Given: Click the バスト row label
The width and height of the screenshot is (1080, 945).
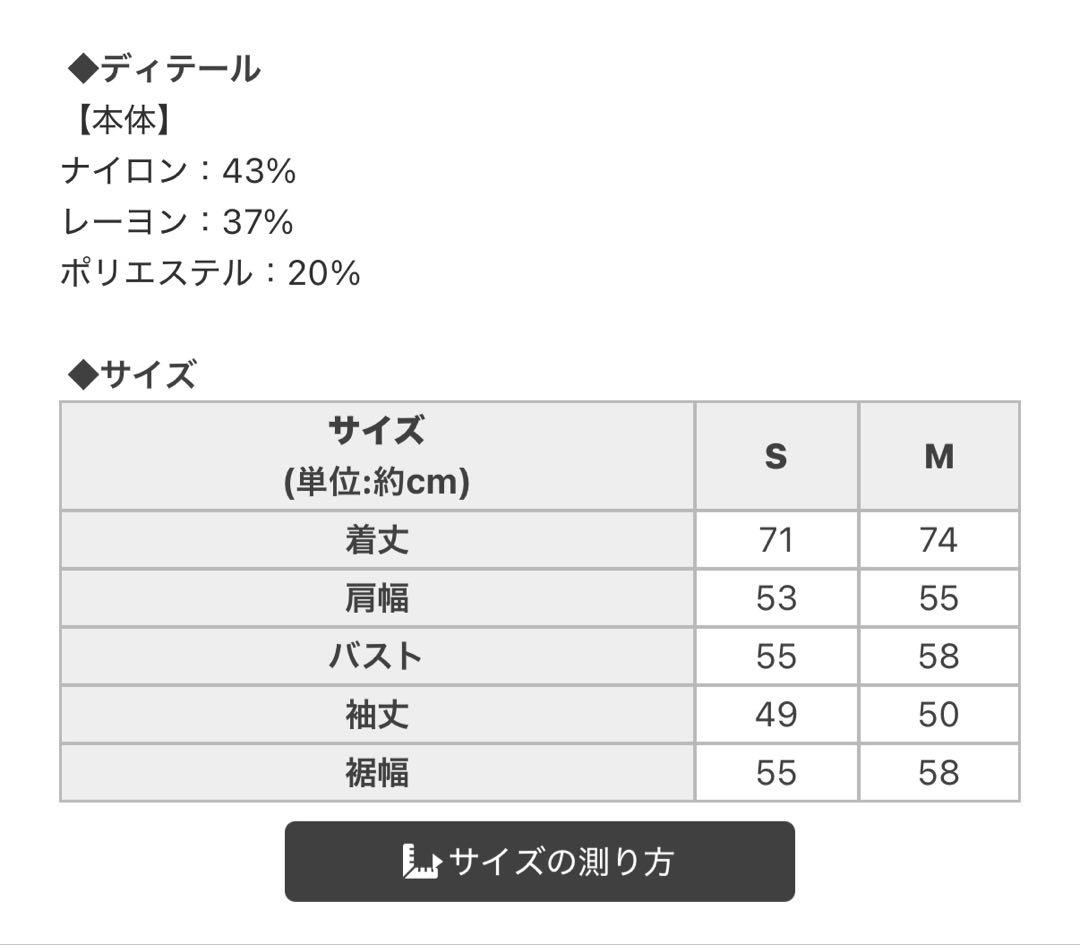Looking at the screenshot, I should [x=377, y=656].
